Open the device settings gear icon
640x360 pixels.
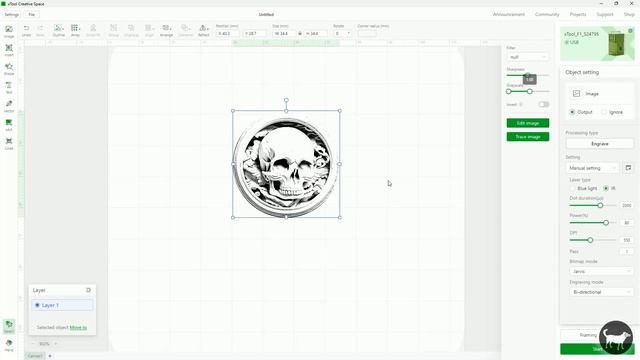pos(630,31)
